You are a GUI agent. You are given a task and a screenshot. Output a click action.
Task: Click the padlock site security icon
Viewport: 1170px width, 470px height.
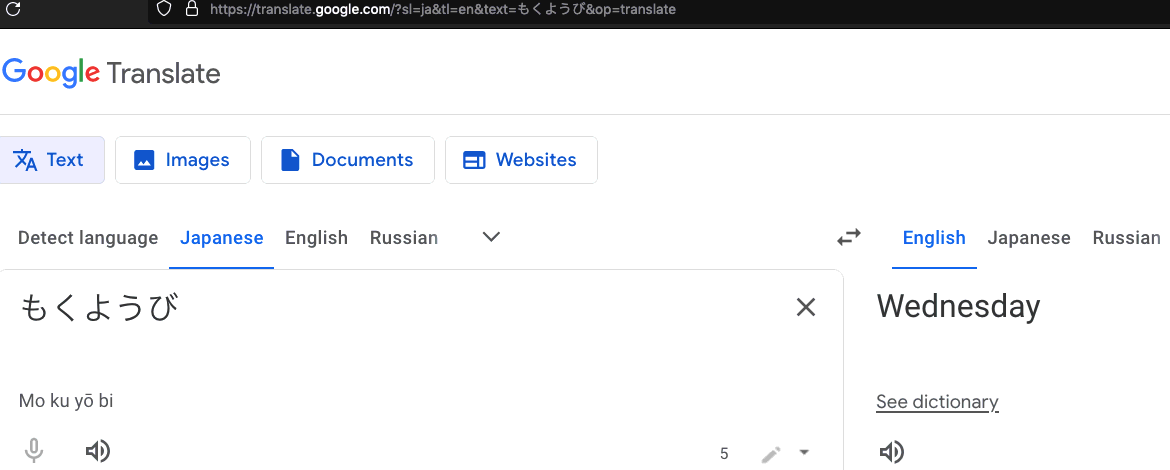click(x=192, y=9)
